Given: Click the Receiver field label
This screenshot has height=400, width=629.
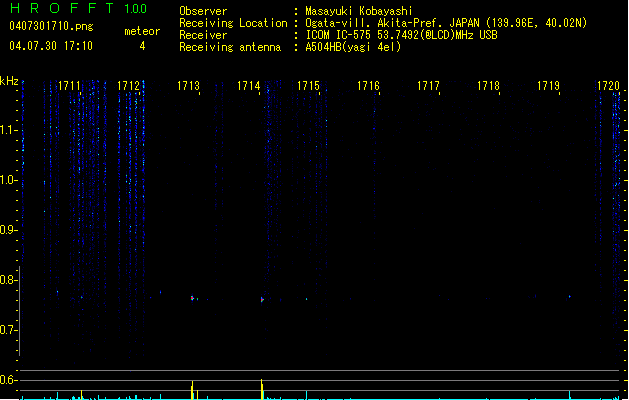Looking at the screenshot, I should coord(203,35).
